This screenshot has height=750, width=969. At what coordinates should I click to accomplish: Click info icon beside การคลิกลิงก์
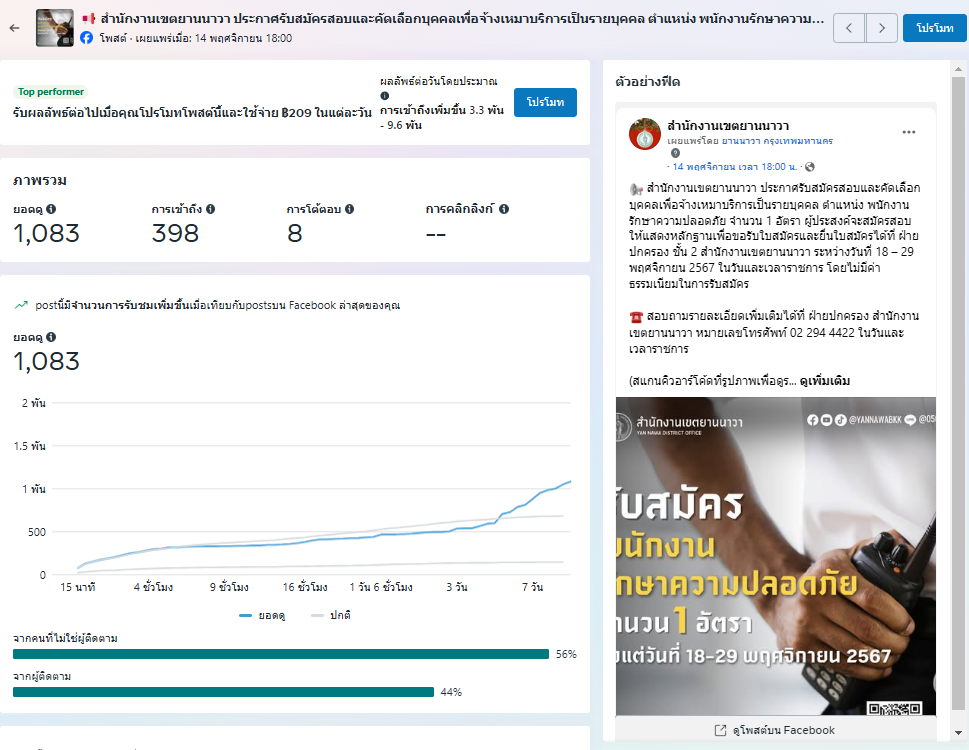click(x=504, y=209)
